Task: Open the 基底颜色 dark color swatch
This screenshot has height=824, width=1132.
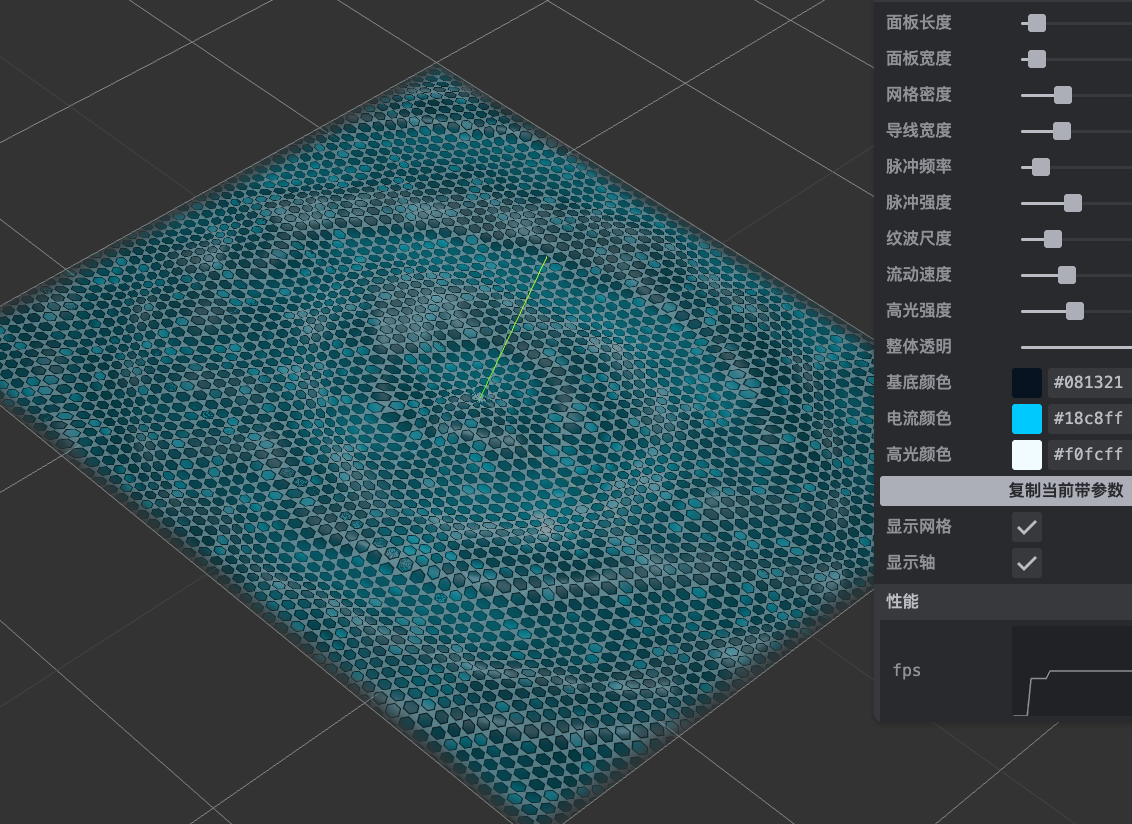Action: (1027, 383)
